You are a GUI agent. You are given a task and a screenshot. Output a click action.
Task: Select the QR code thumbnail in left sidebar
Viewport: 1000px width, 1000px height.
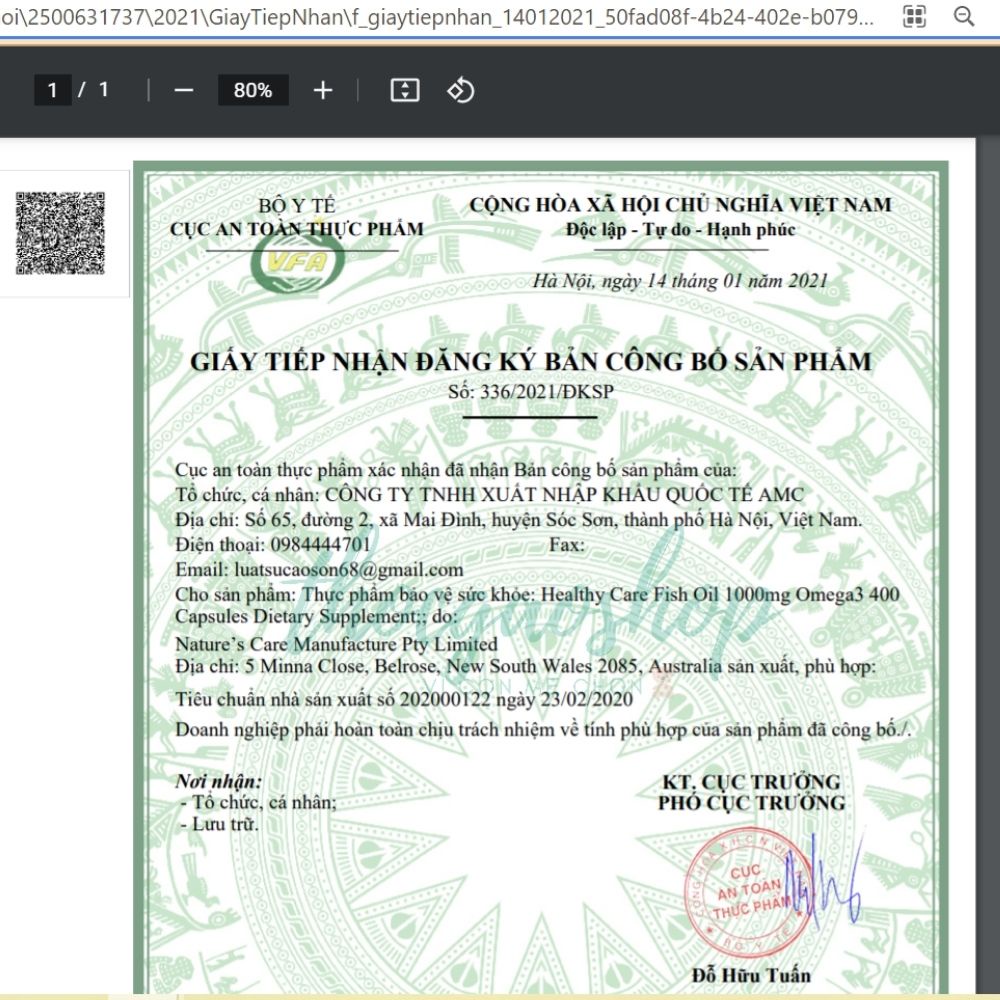[61, 233]
